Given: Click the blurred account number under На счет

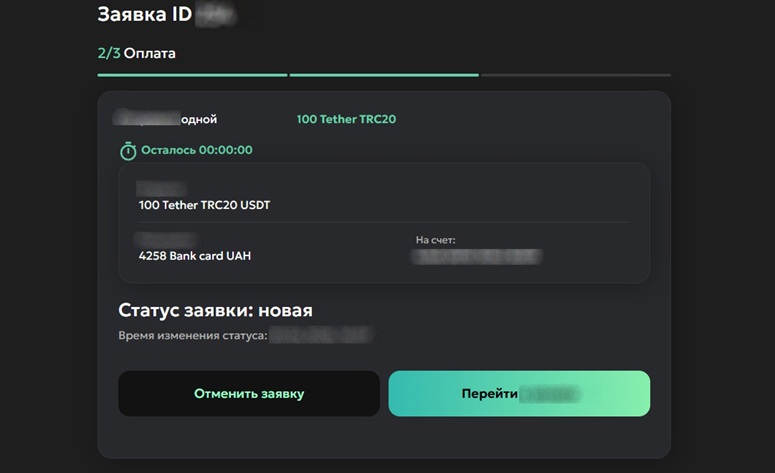Looking at the screenshot, I should (478, 257).
